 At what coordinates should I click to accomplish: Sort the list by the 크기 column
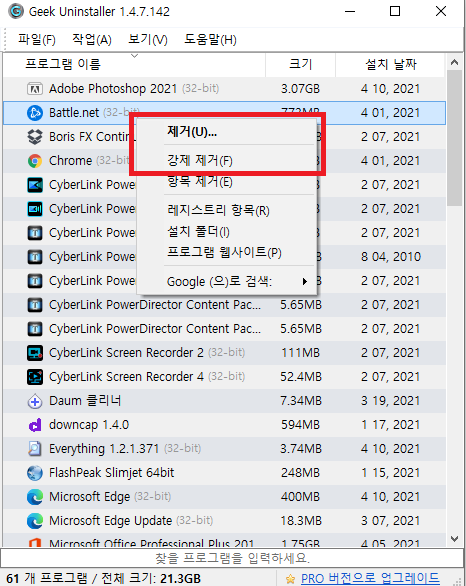pos(300,65)
